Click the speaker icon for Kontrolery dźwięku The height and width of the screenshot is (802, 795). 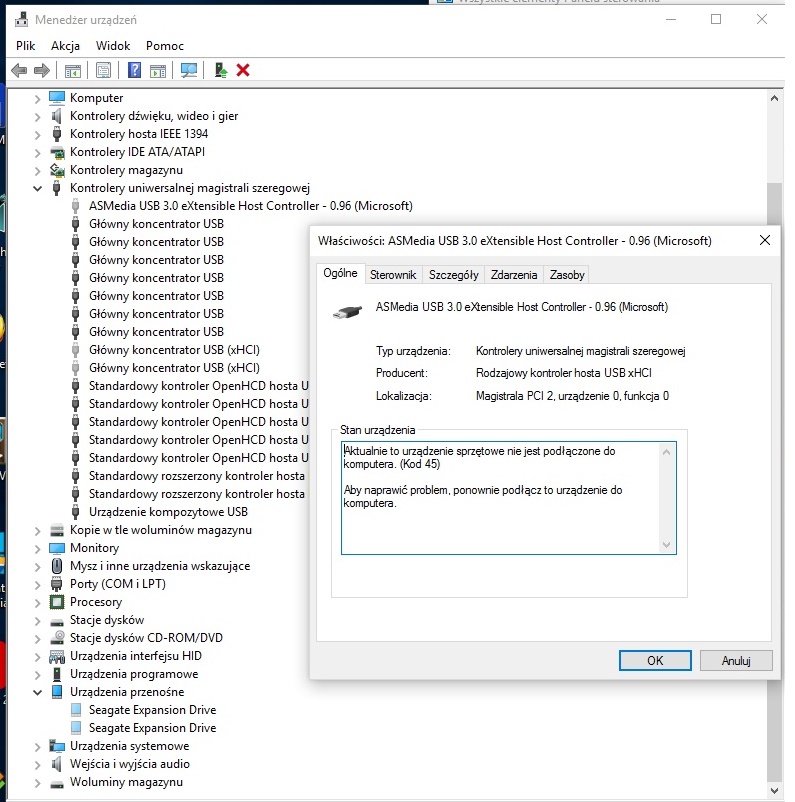click(57, 116)
